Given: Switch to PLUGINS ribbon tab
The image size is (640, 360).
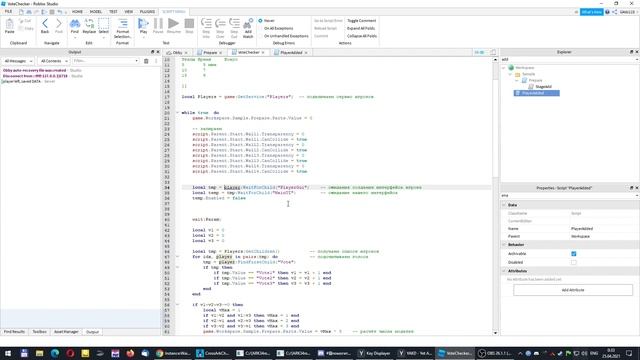Looking at the screenshot, I should coord(147,12).
